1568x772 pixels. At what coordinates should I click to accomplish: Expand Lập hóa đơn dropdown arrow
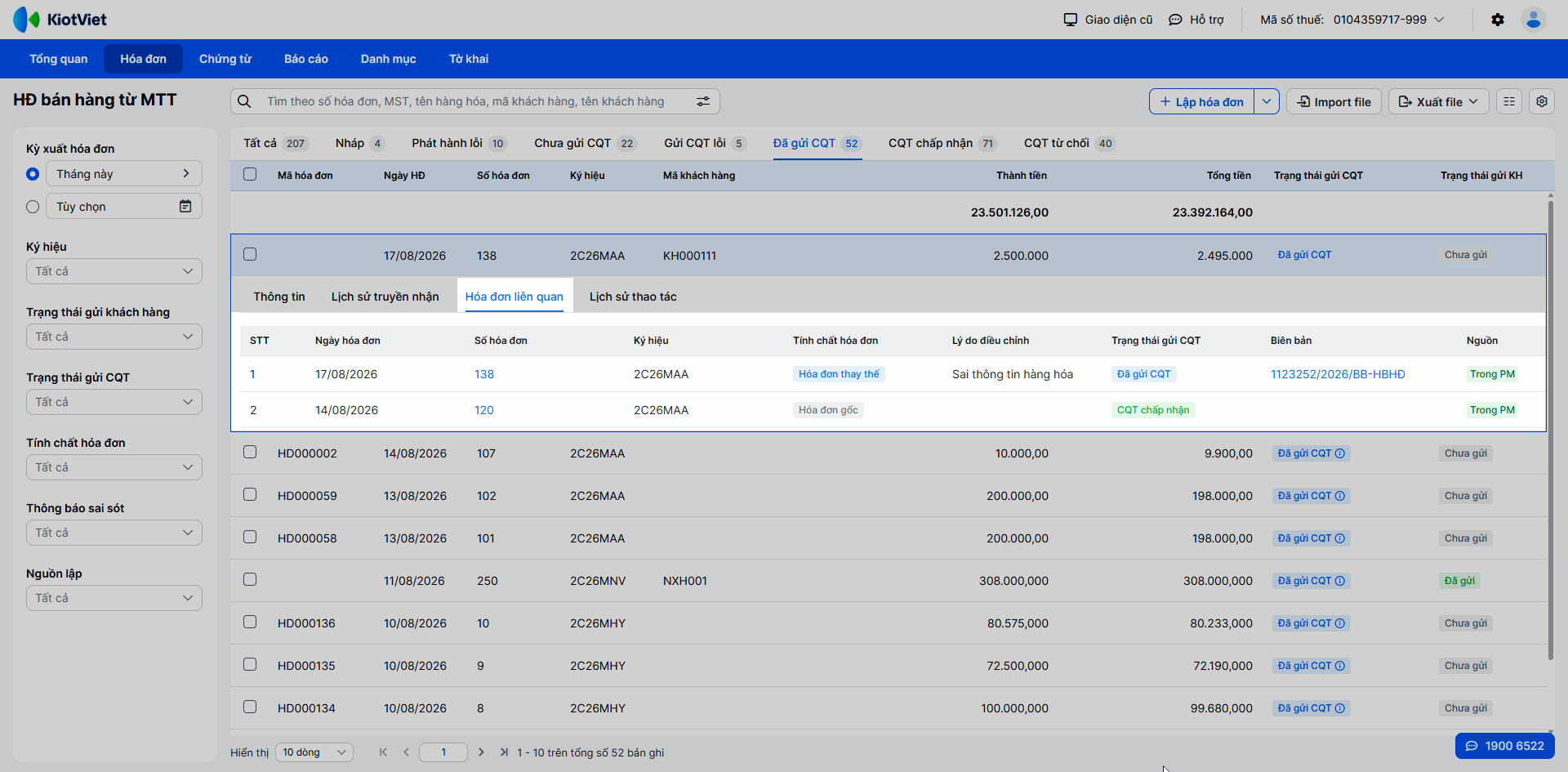click(1267, 101)
